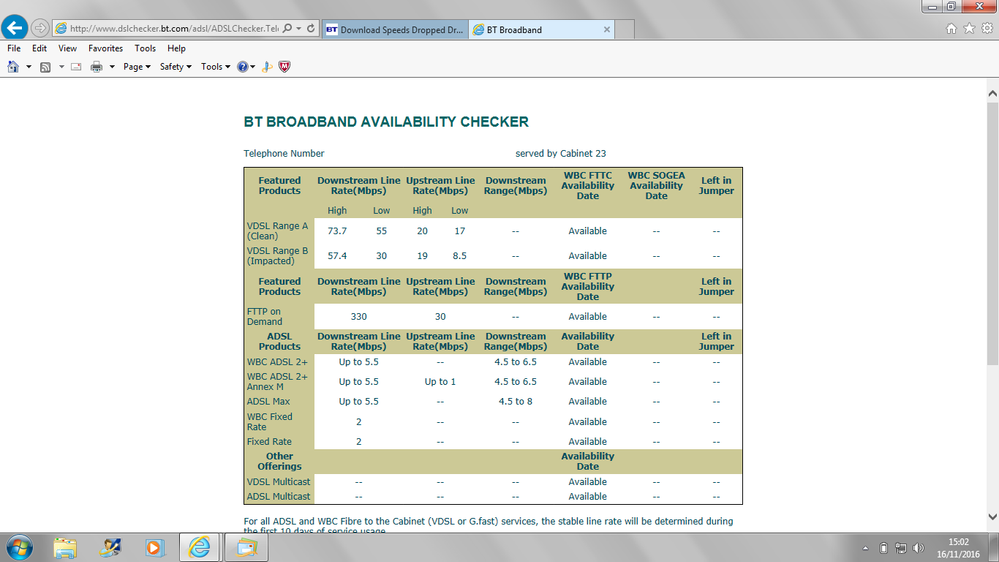Click the battery tray icon
This screenshot has width=999, height=562.
[883, 548]
